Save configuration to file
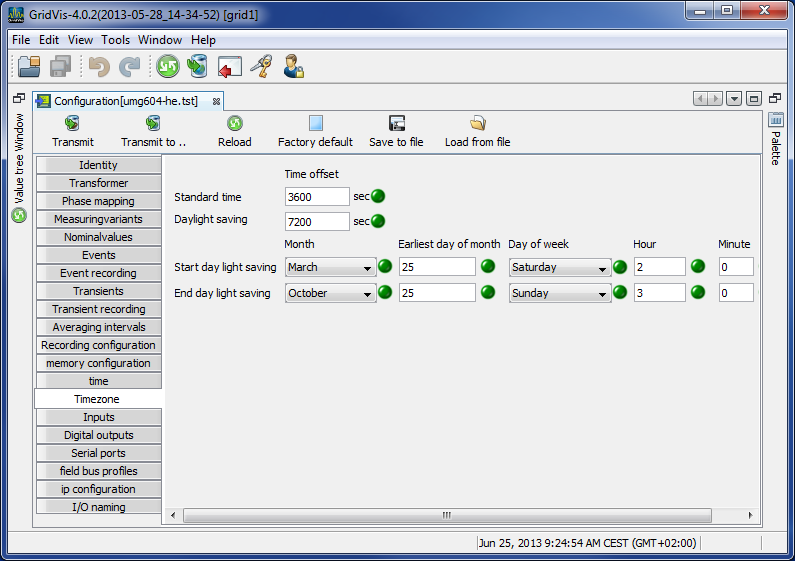 pyautogui.click(x=396, y=131)
